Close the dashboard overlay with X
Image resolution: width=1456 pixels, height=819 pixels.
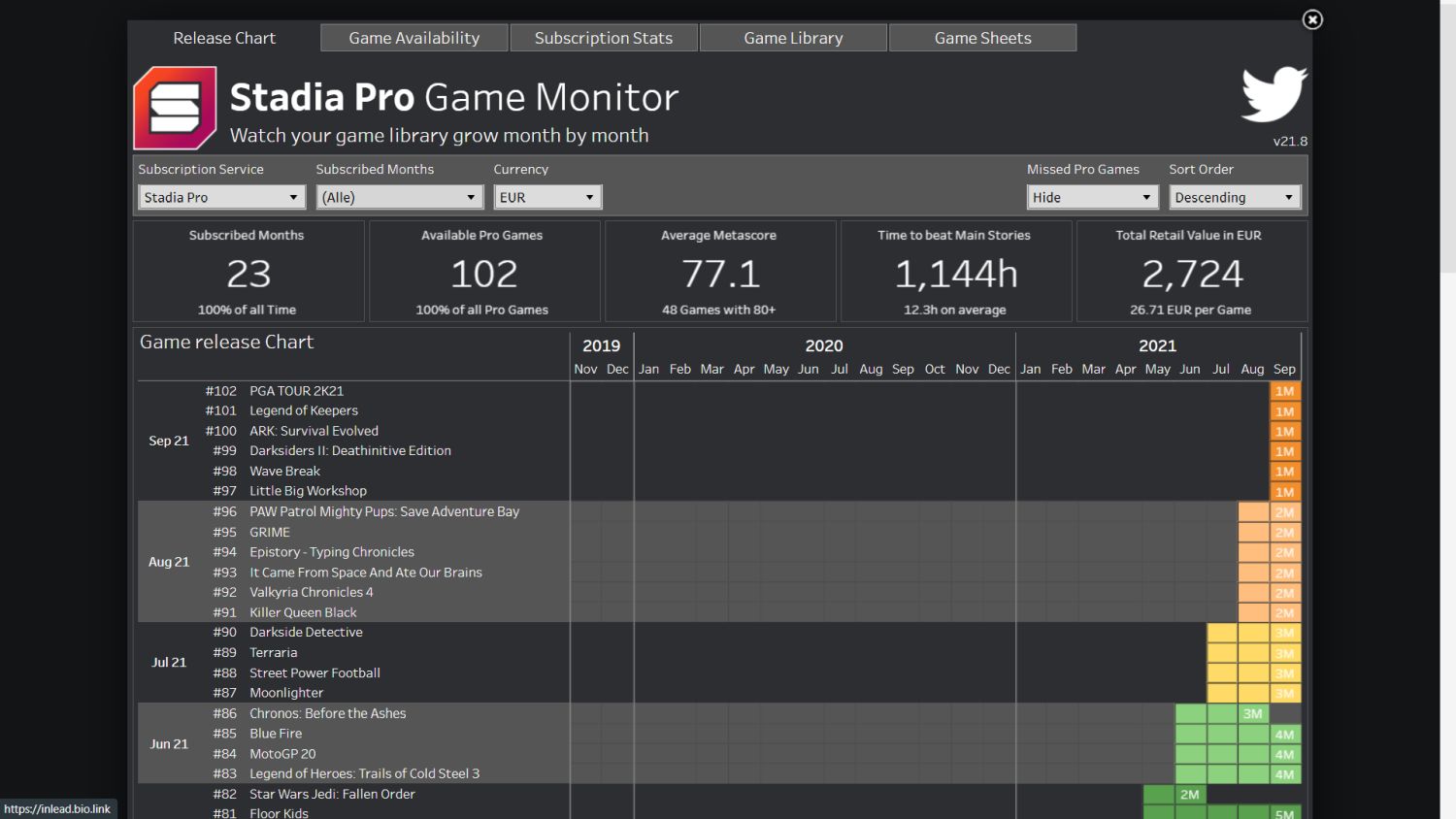[1312, 19]
